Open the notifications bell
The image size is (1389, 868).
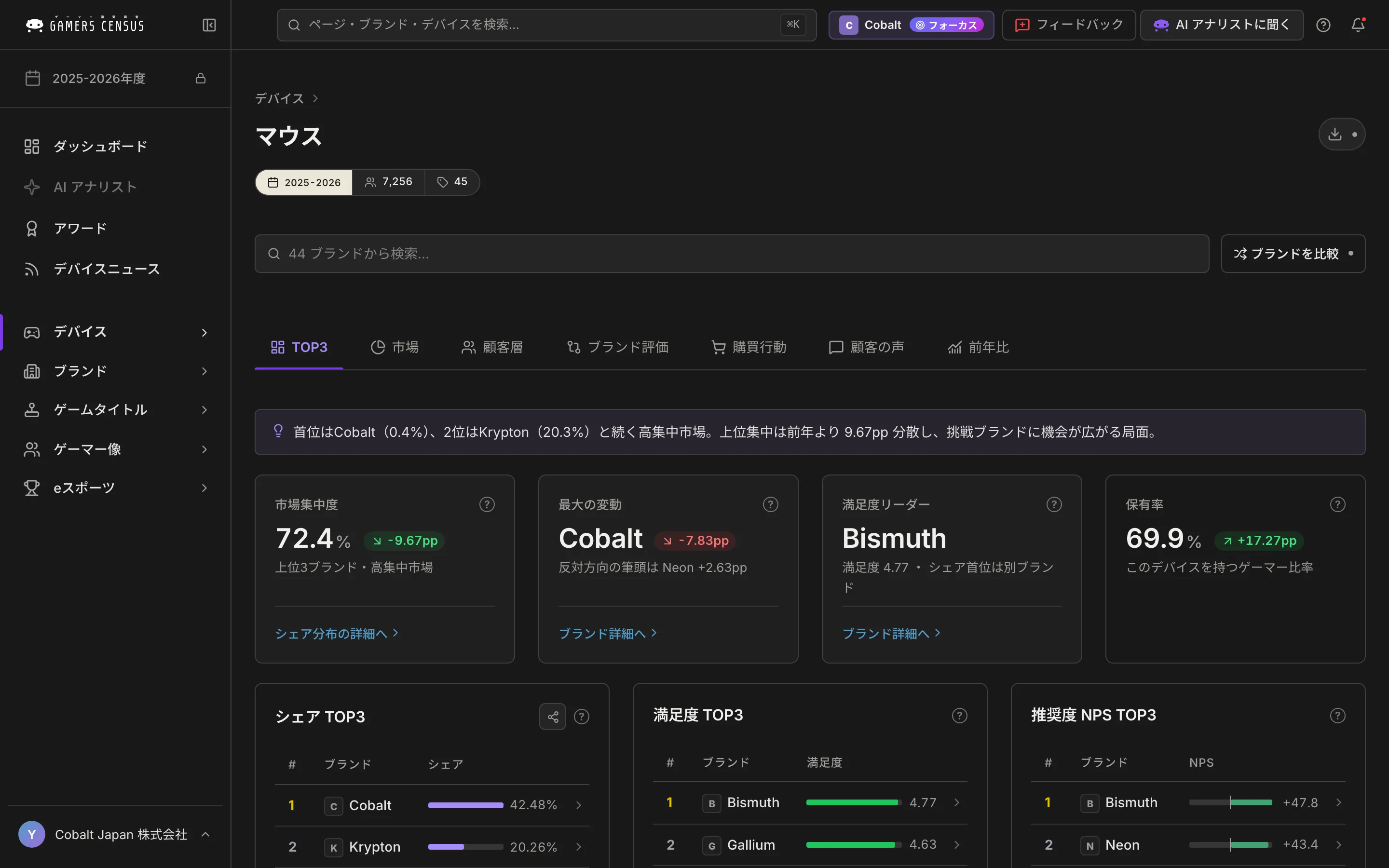(1358, 25)
